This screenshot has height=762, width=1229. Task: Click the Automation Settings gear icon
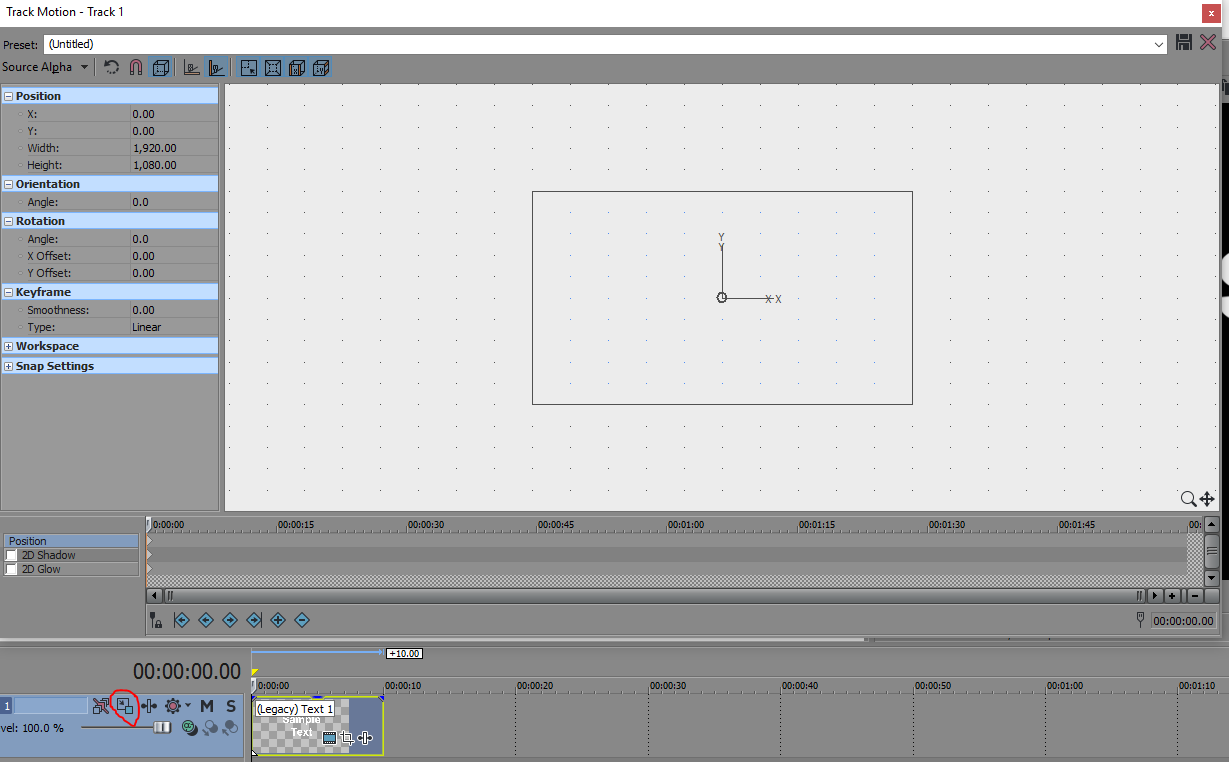[173, 706]
